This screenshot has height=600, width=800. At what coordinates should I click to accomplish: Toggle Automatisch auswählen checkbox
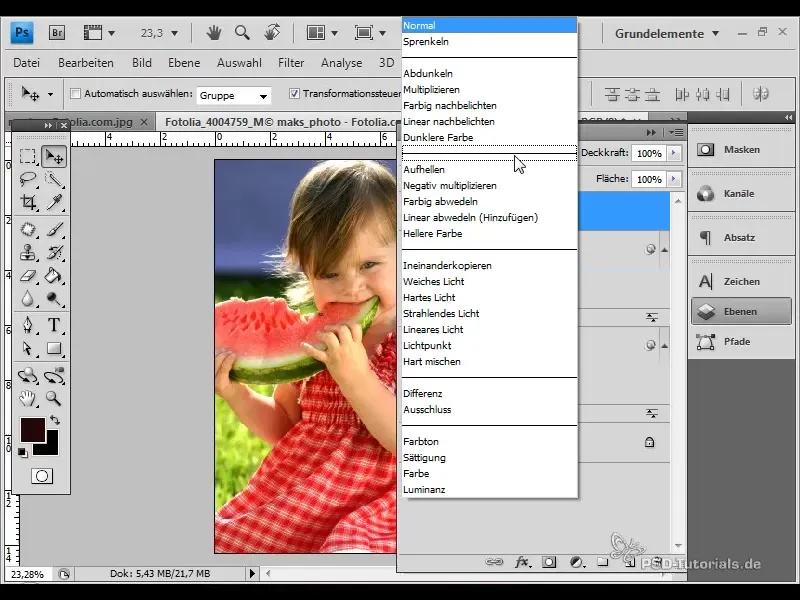click(x=76, y=94)
